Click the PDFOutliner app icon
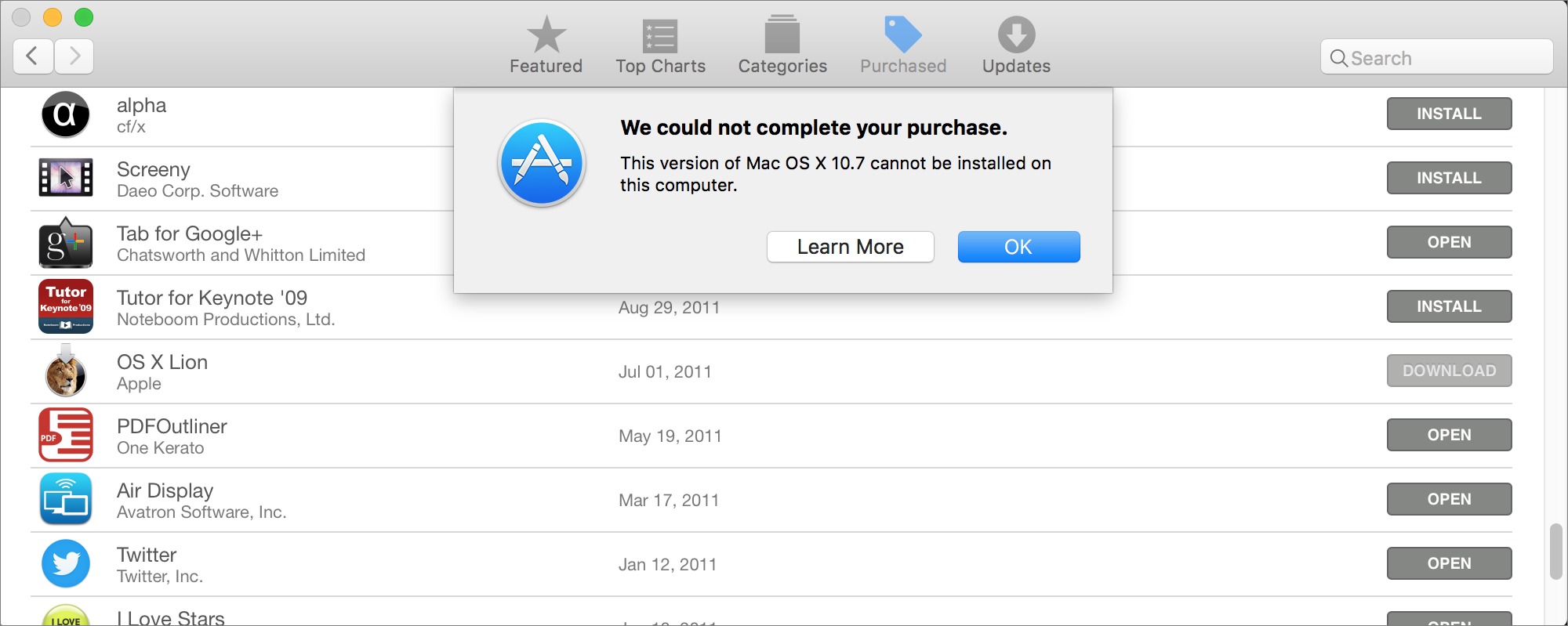Image resolution: width=1568 pixels, height=626 pixels. pos(65,435)
